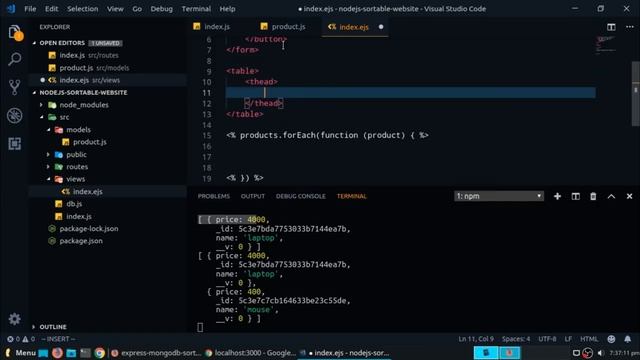Screen dimensions: 640x360
Task: Open editor More Actions ellipsis
Action: [x=629, y=27]
